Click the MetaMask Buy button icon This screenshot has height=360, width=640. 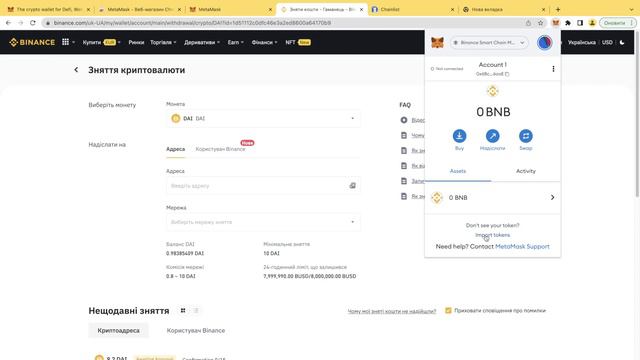[459, 136]
